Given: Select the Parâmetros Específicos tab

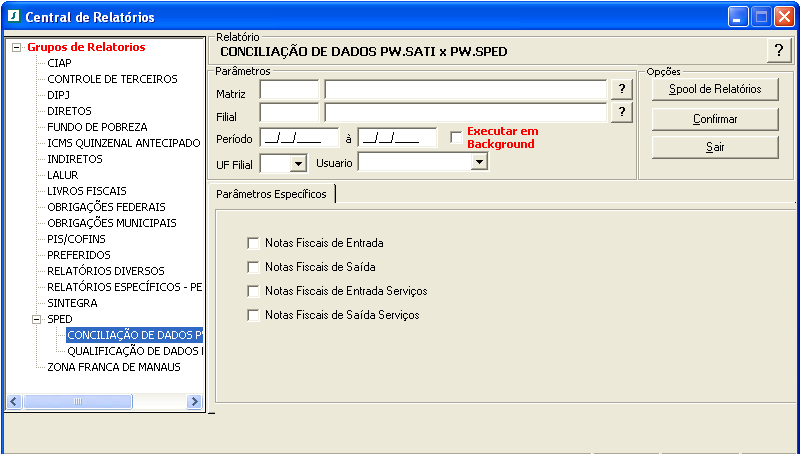Looking at the screenshot, I should (271, 194).
